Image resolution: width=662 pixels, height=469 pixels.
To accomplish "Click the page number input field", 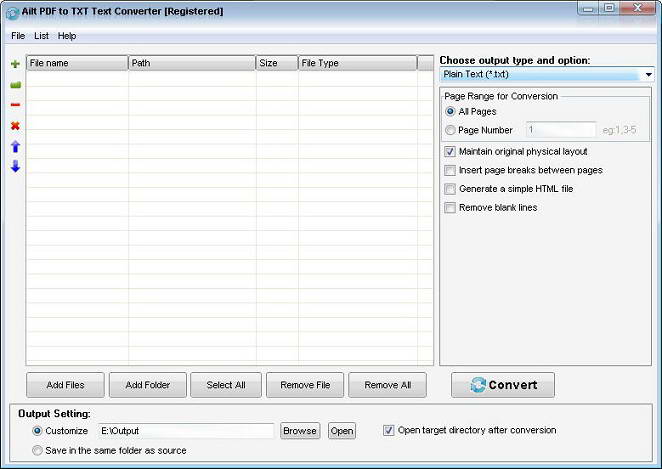I will pyautogui.click(x=562, y=130).
